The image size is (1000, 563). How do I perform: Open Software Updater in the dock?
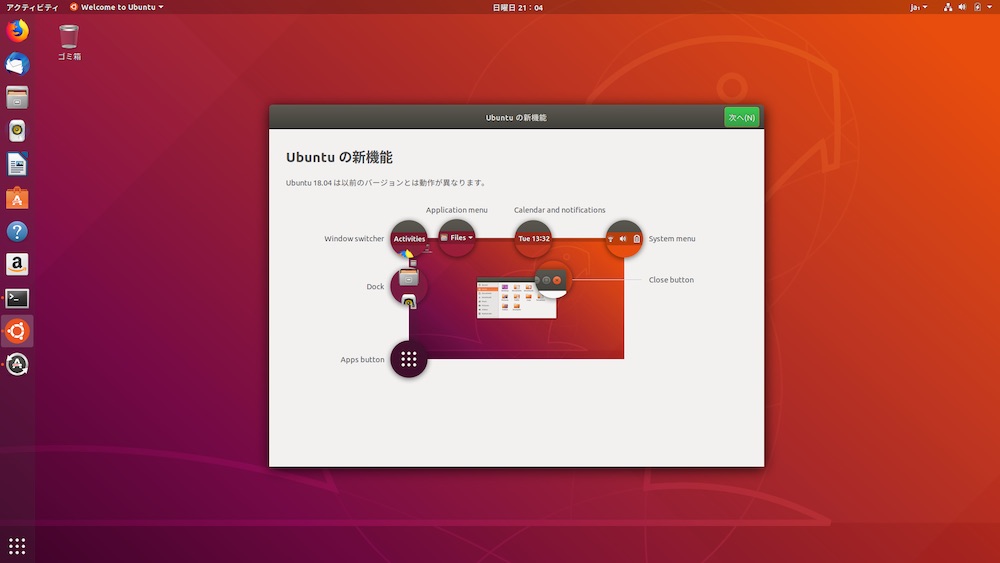(17, 365)
